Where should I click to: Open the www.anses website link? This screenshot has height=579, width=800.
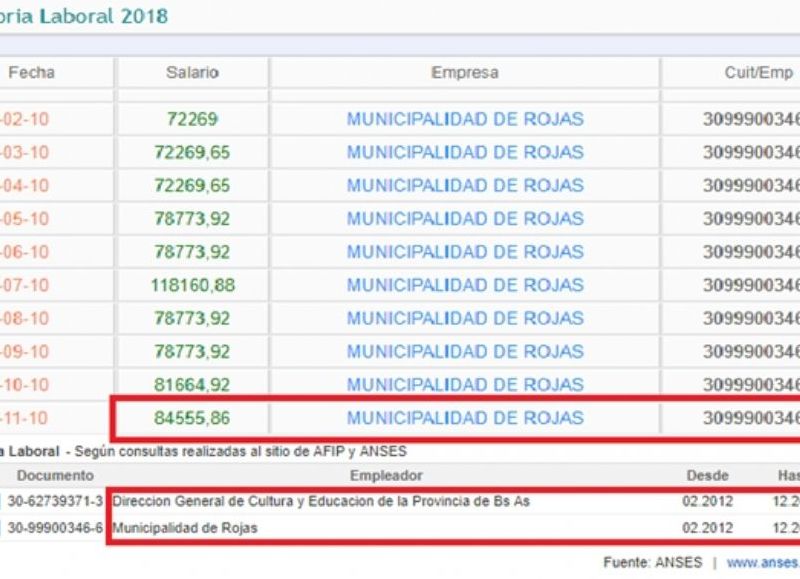763,563
